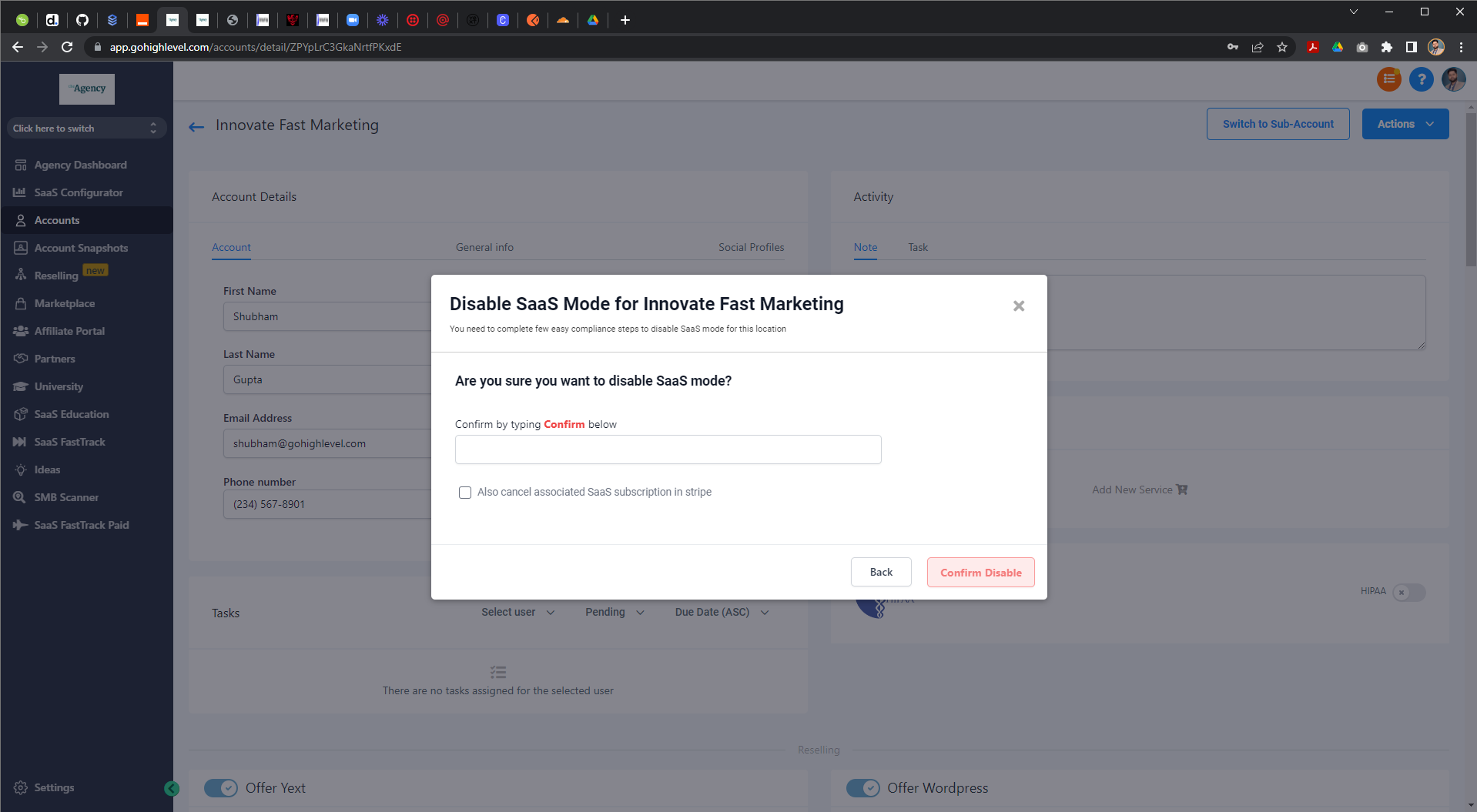Check 'Also cancel associated SaaS subscription' box
The height and width of the screenshot is (812, 1477).
click(465, 493)
